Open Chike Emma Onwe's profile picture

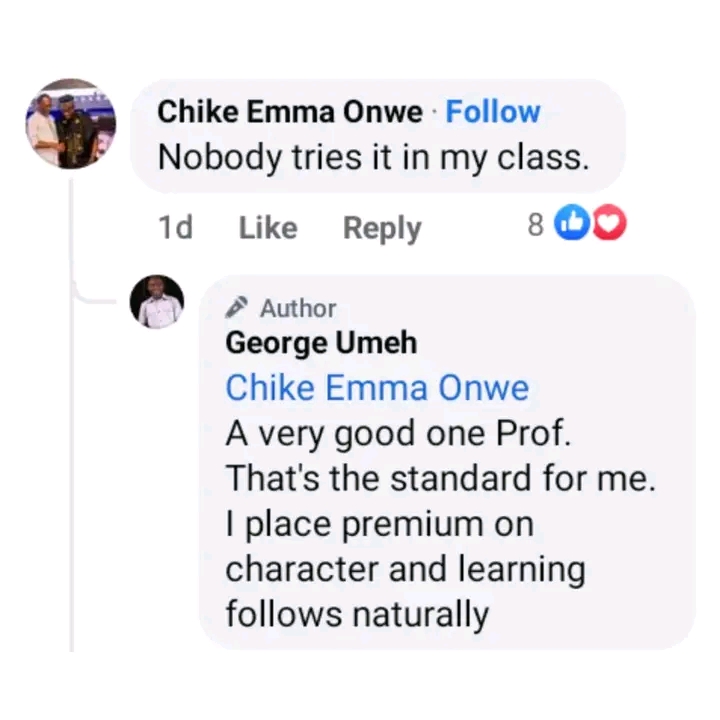[71, 124]
